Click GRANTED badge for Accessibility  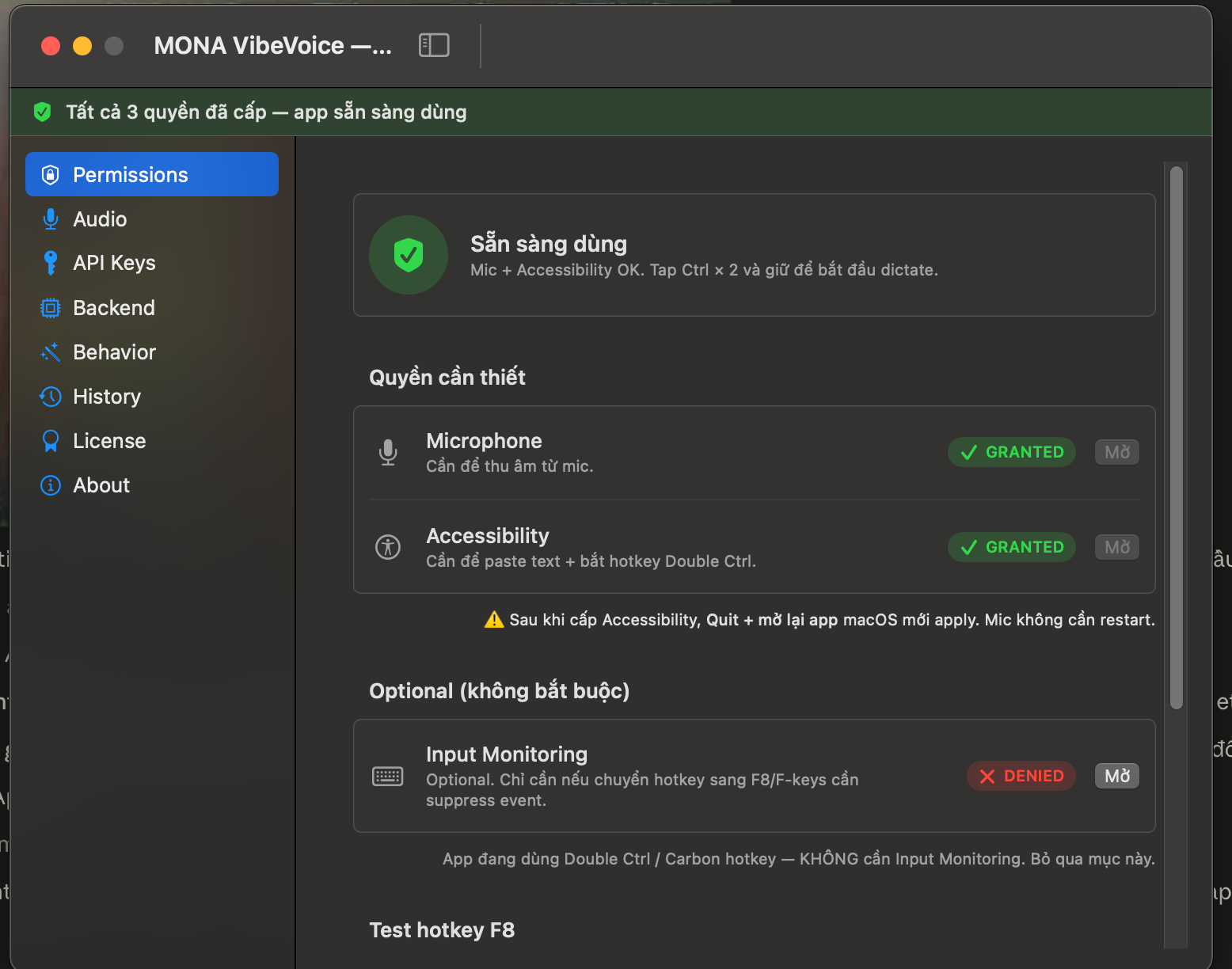pos(1012,547)
